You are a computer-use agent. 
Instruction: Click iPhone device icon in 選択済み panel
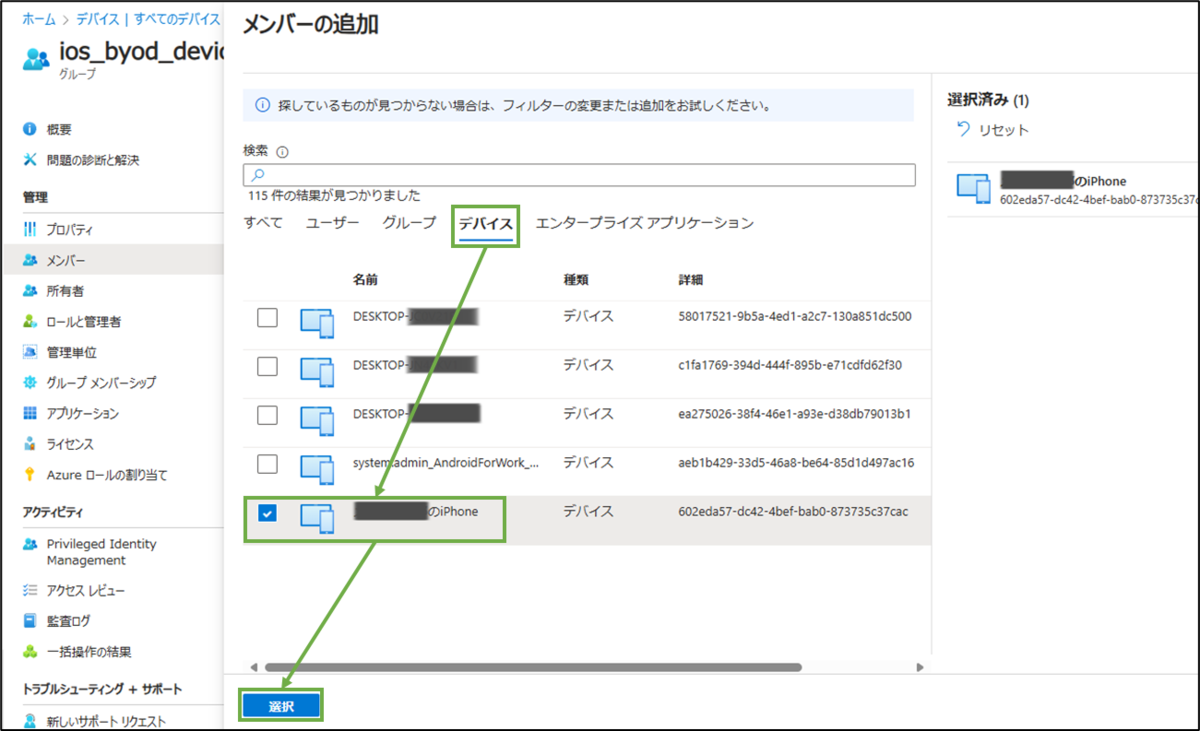(973, 189)
